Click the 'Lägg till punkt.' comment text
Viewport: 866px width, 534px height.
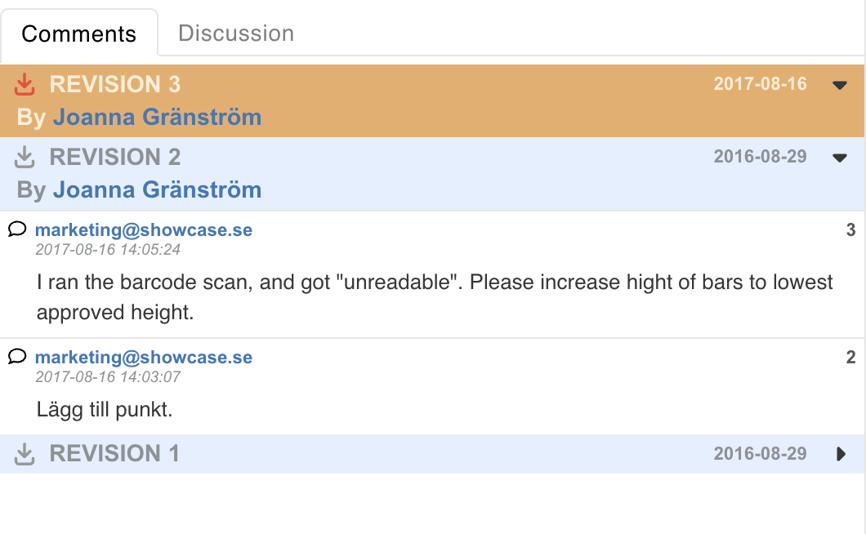(x=105, y=409)
